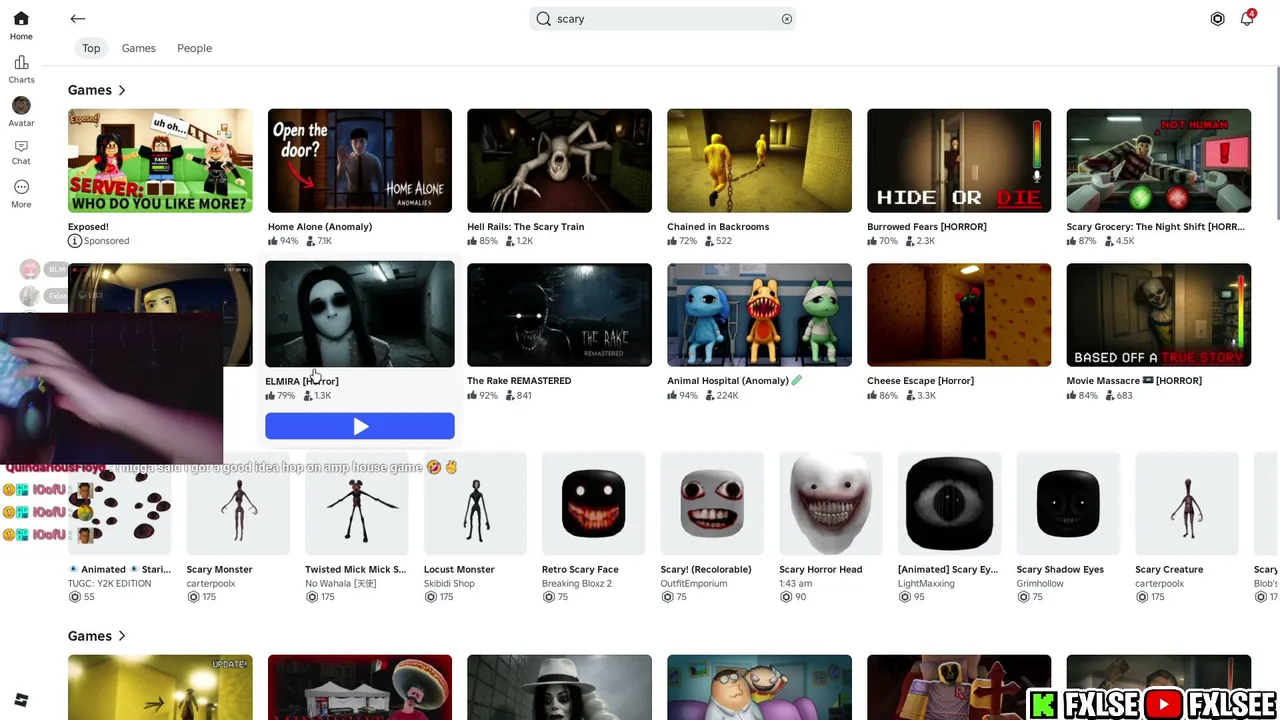Focus the search box containing "scary"
The width and height of the screenshot is (1280, 720).
tap(663, 19)
